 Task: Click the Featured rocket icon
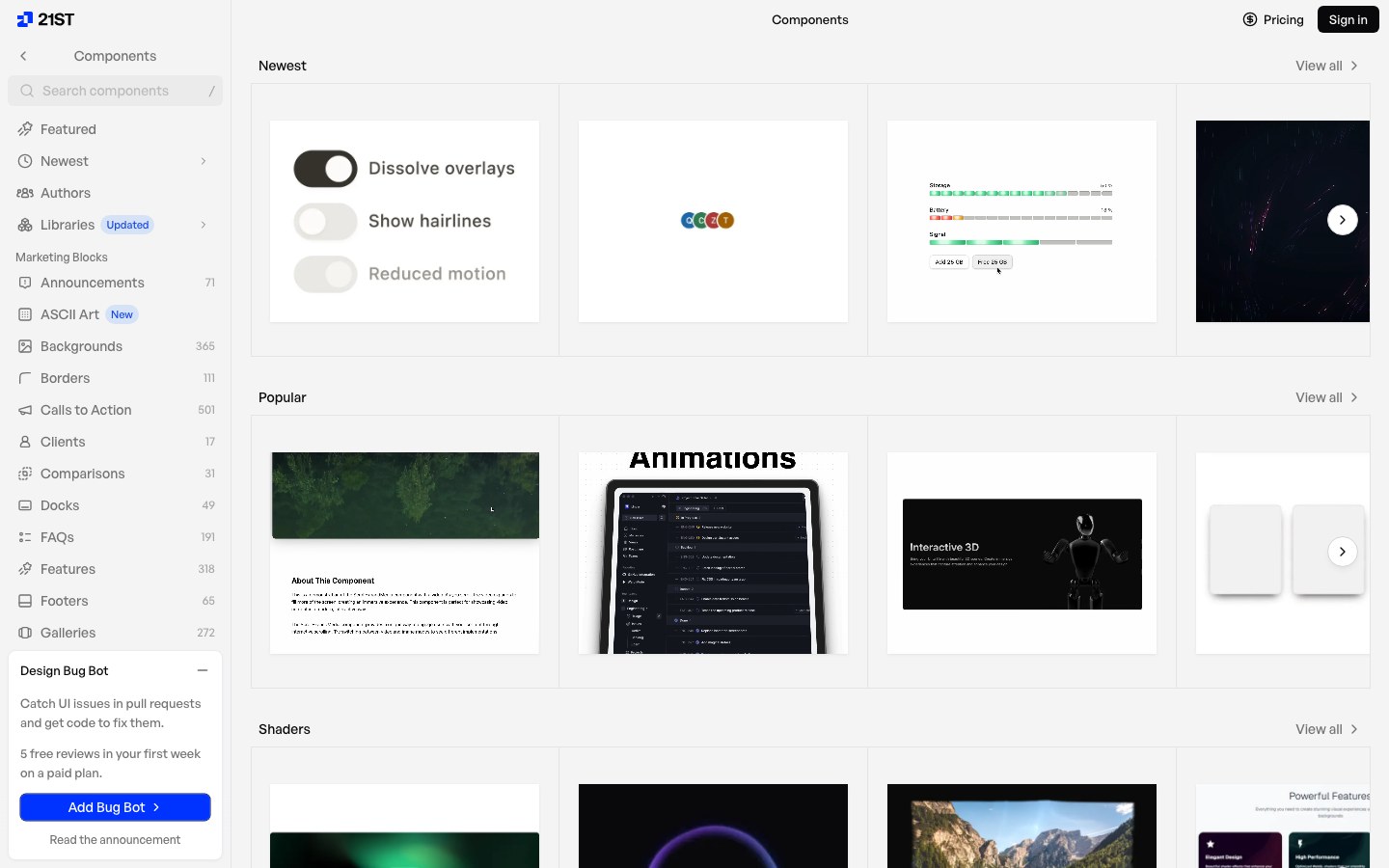click(25, 129)
